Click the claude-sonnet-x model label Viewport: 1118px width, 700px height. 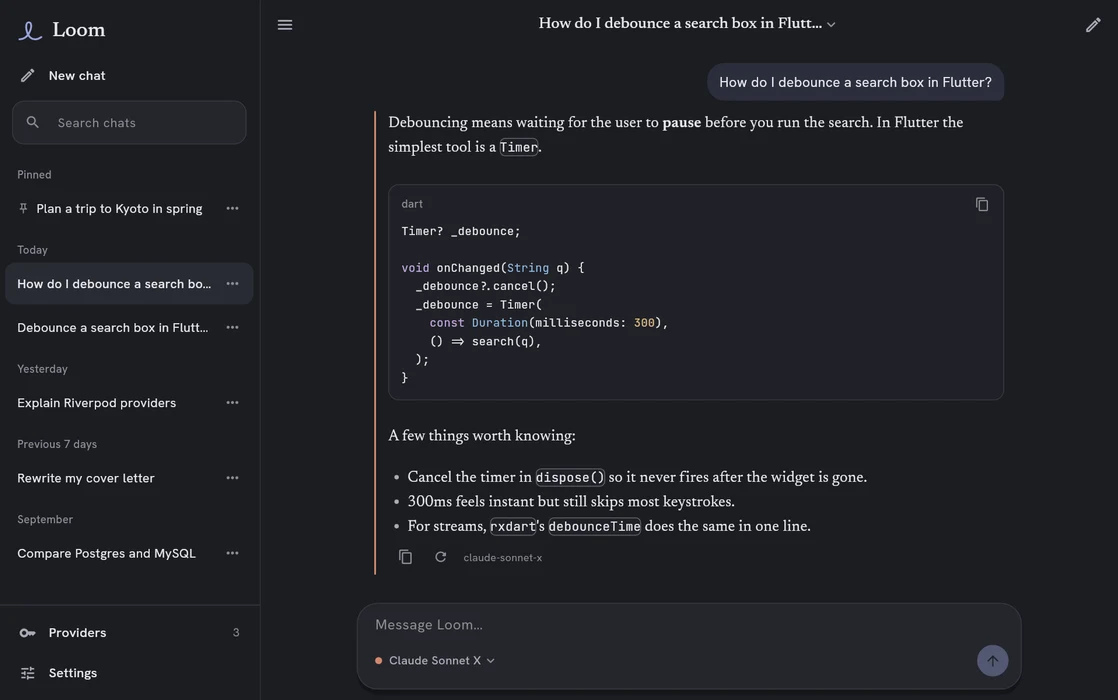coord(503,557)
